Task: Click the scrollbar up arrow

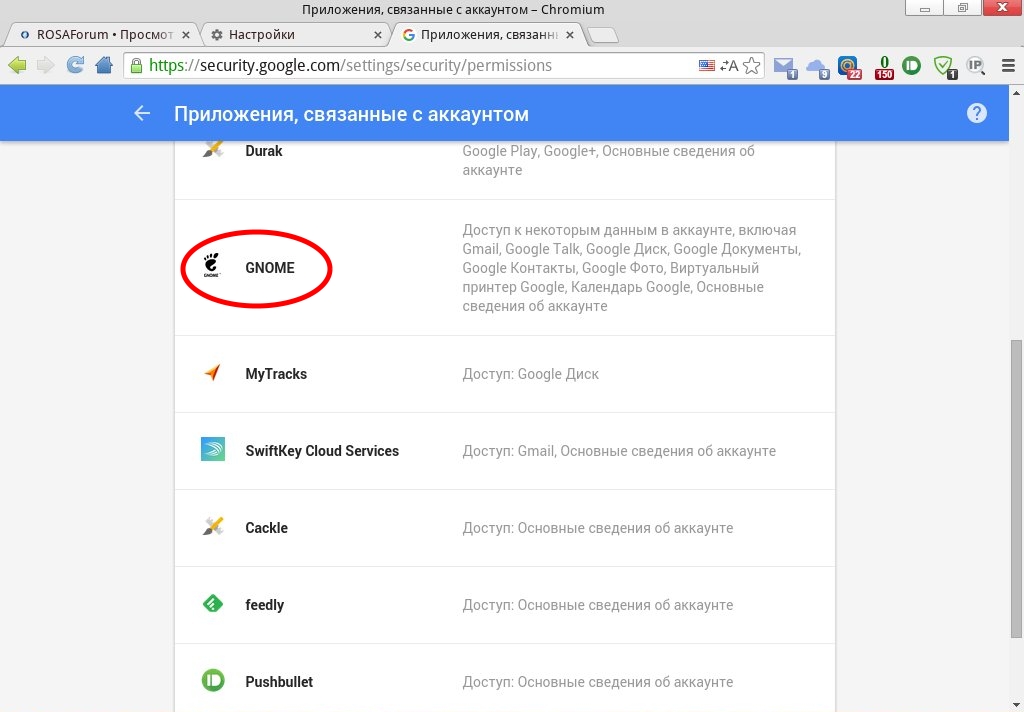Action: pyautogui.click(x=1016, y=92)
